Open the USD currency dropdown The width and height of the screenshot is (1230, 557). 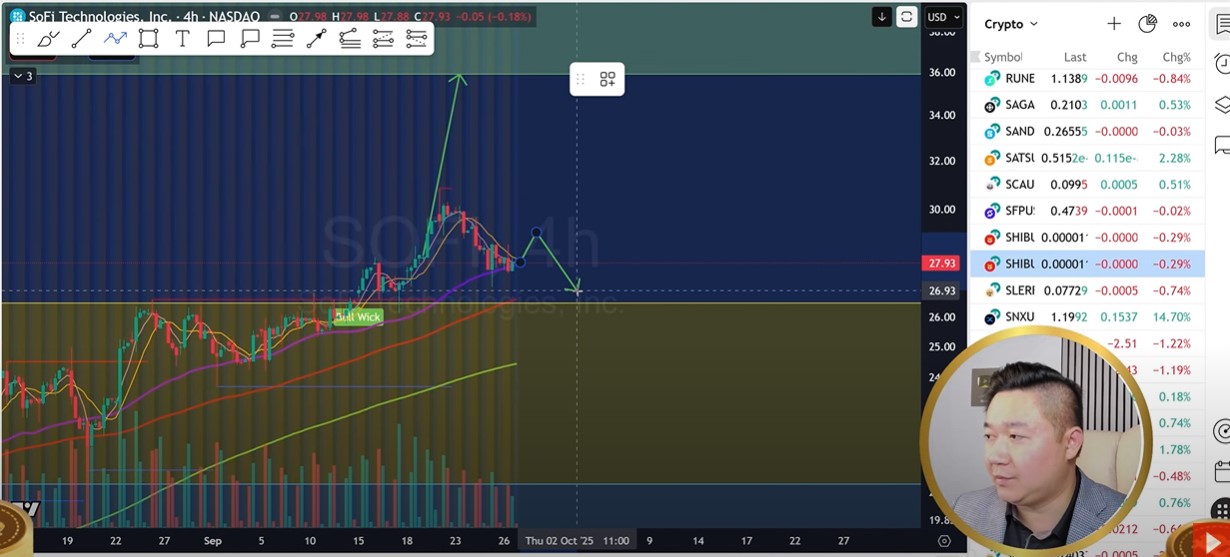point(943,17)
